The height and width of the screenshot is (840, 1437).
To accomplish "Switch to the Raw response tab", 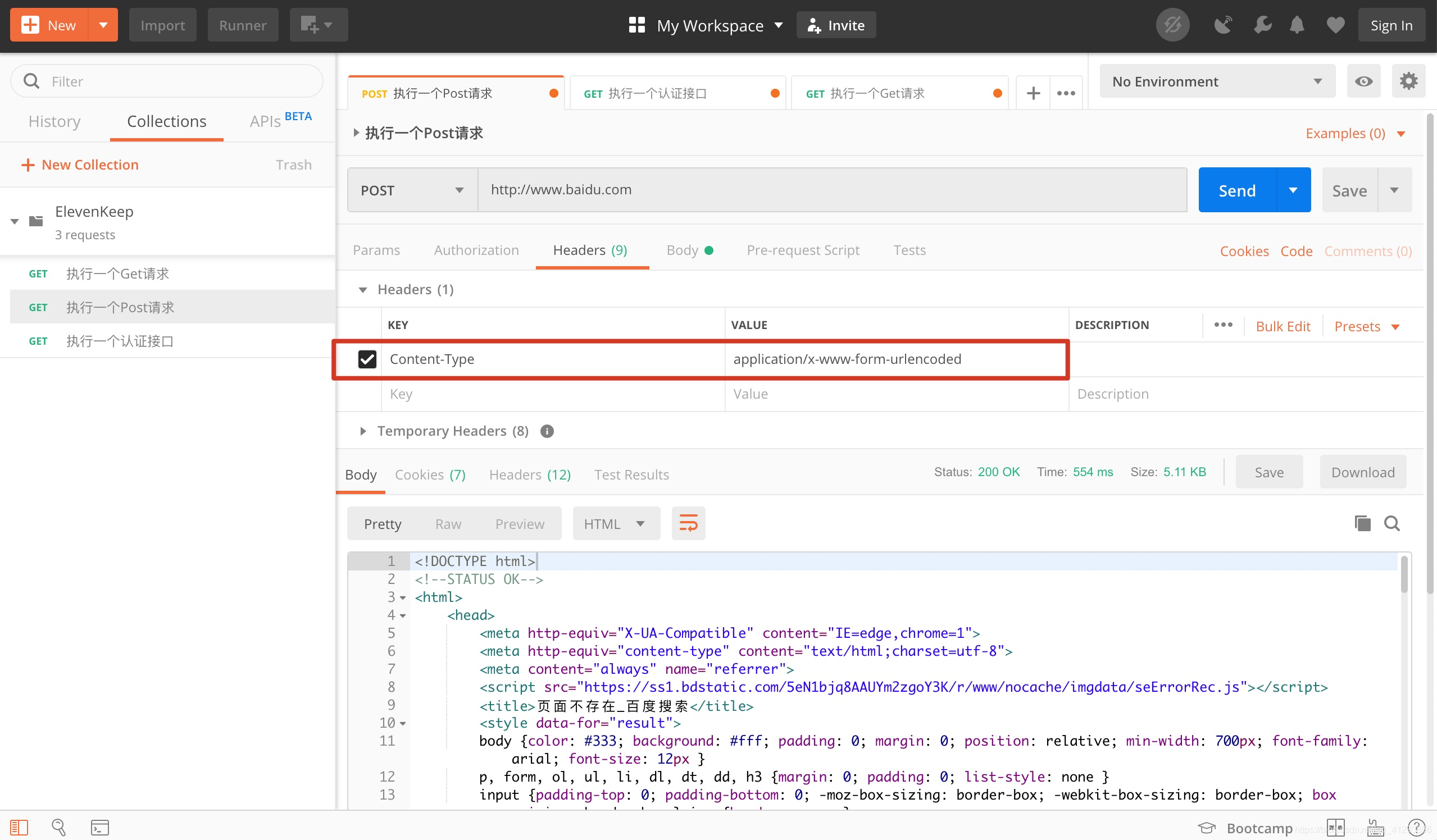I will click(448, 523).
